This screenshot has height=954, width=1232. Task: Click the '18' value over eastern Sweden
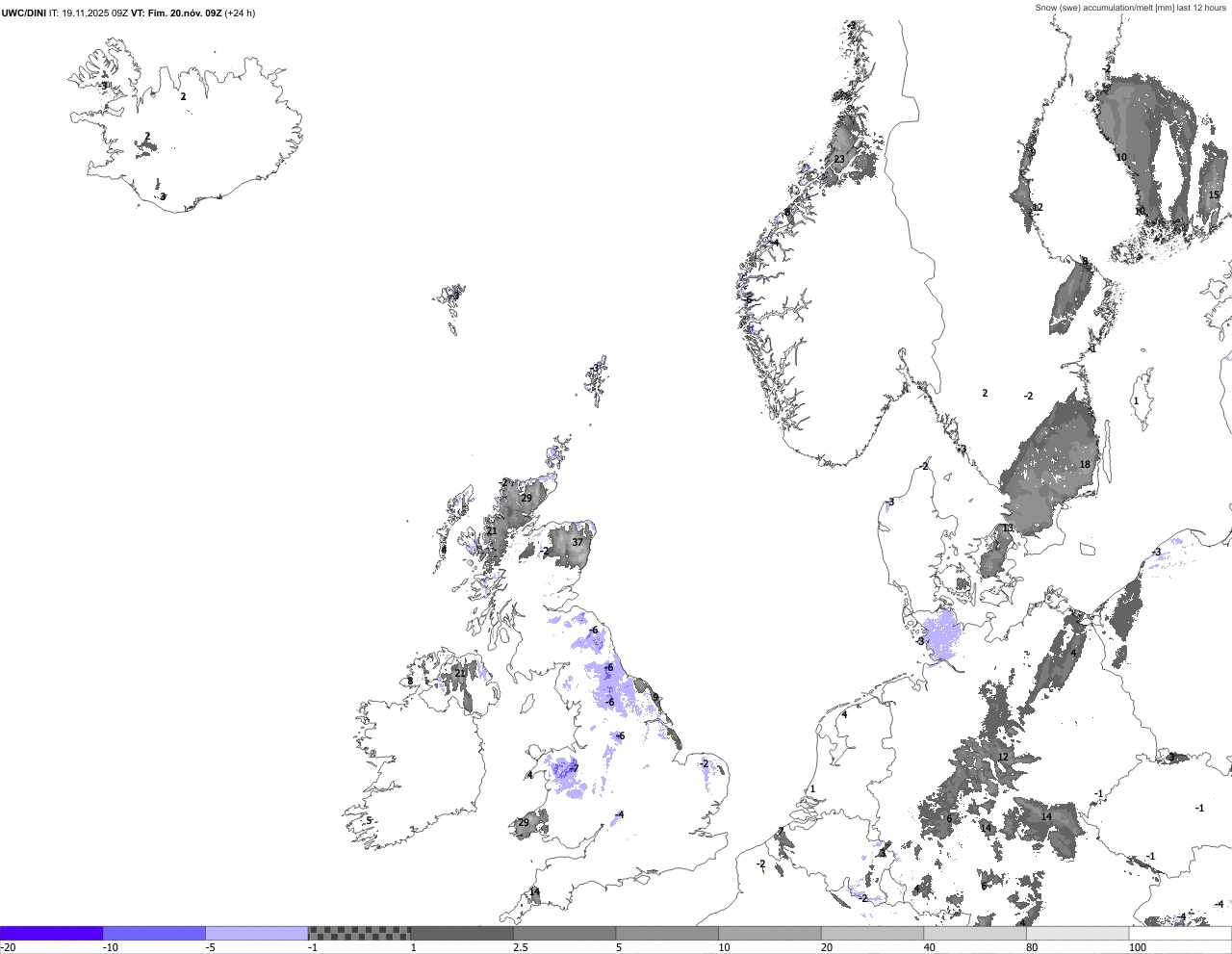[1085, 464]
